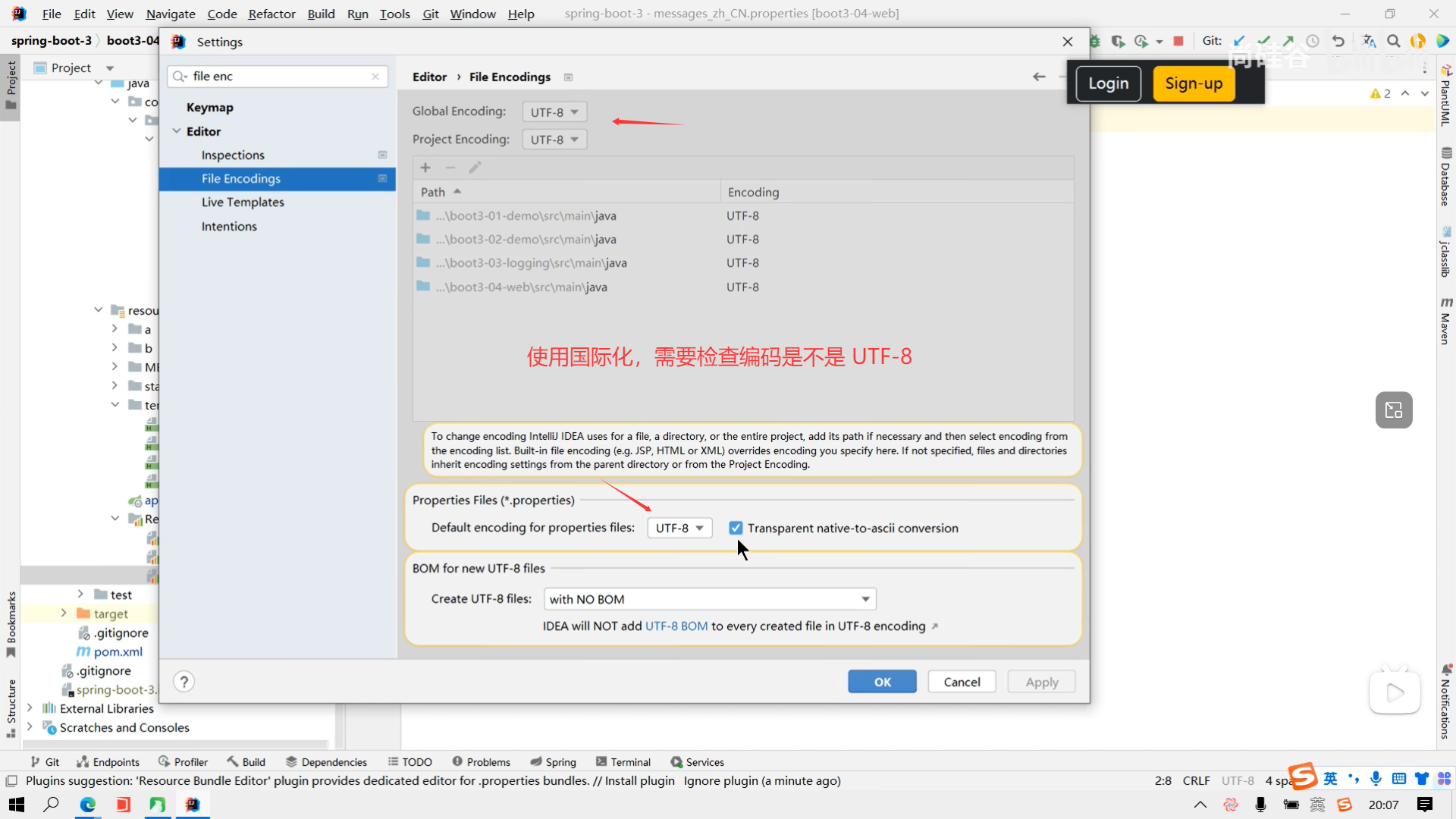The image size is (1456, 819).
Task: Open properties files default encoding dropdown
Action: coord(679,528)
